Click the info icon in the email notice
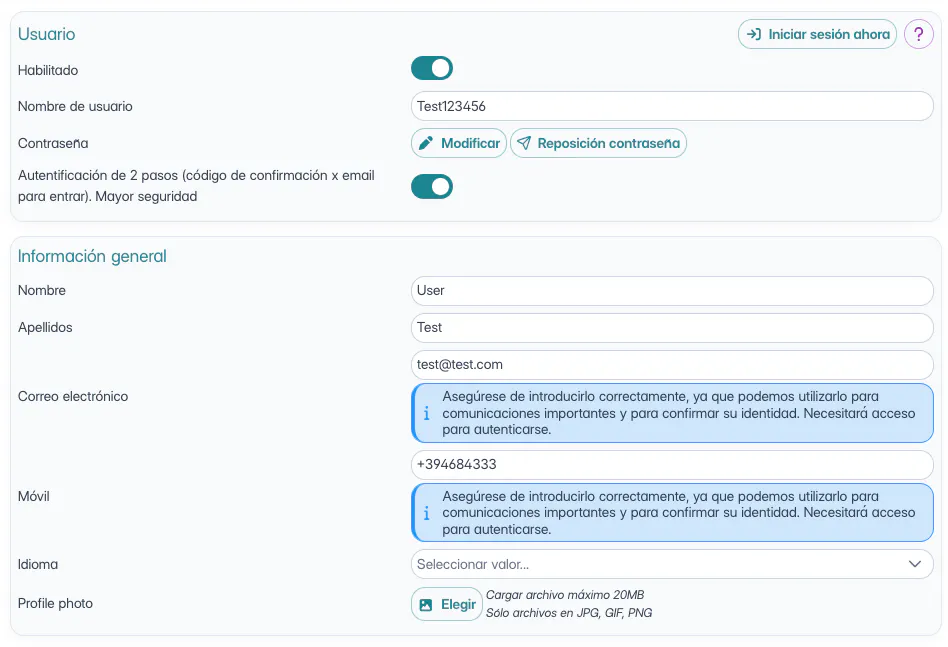Viewport: 948px width, 647px height. (x=427, y=412)
